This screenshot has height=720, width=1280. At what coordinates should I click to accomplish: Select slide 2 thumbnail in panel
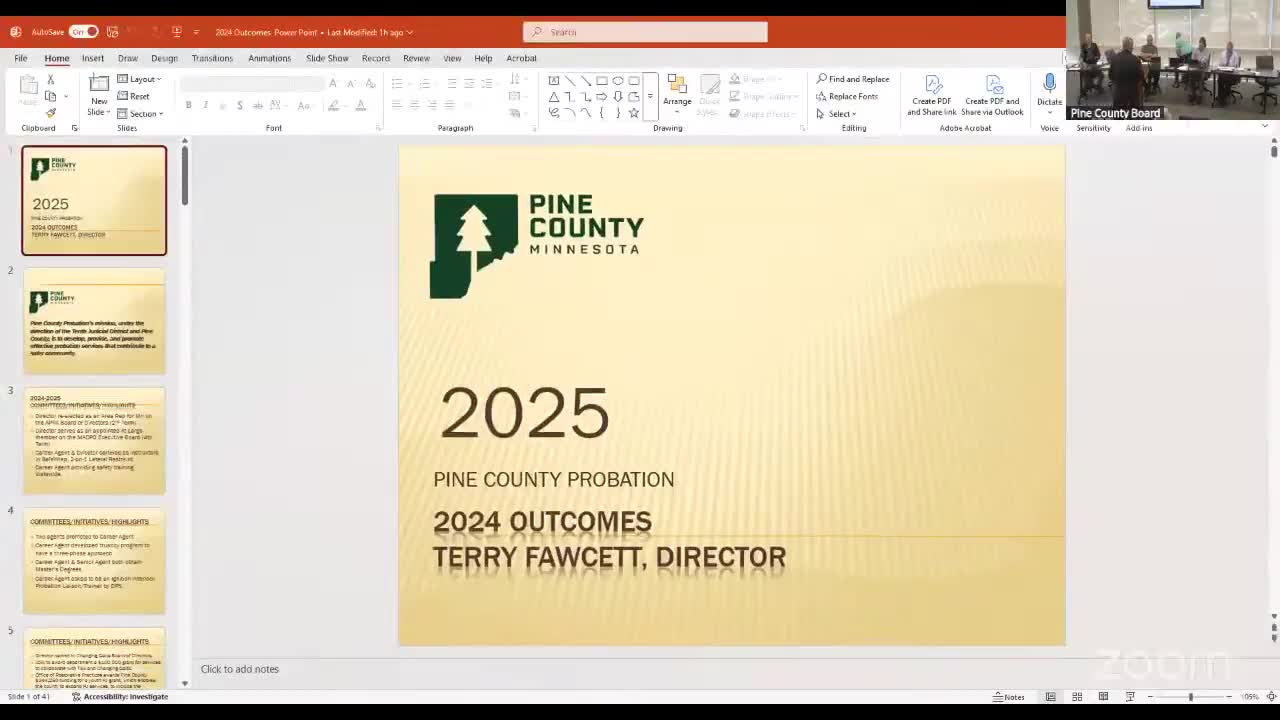click(x=94, y=320)
